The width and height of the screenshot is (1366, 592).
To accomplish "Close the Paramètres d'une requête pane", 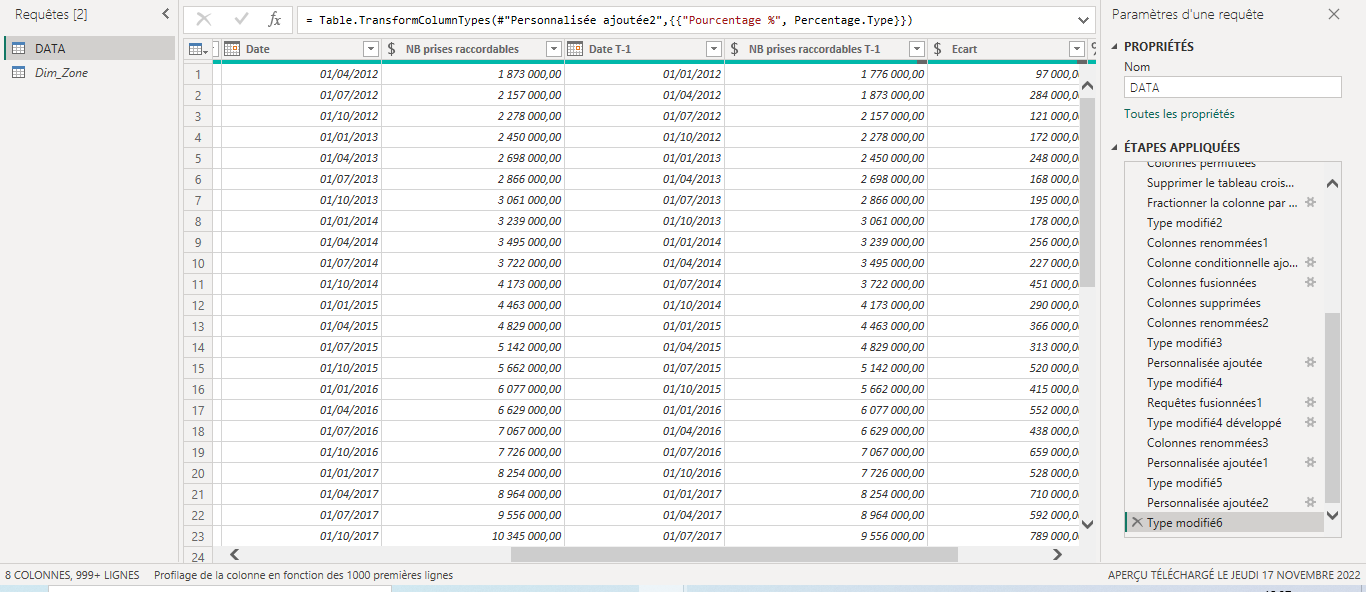I will click(x=1334, y=14).
